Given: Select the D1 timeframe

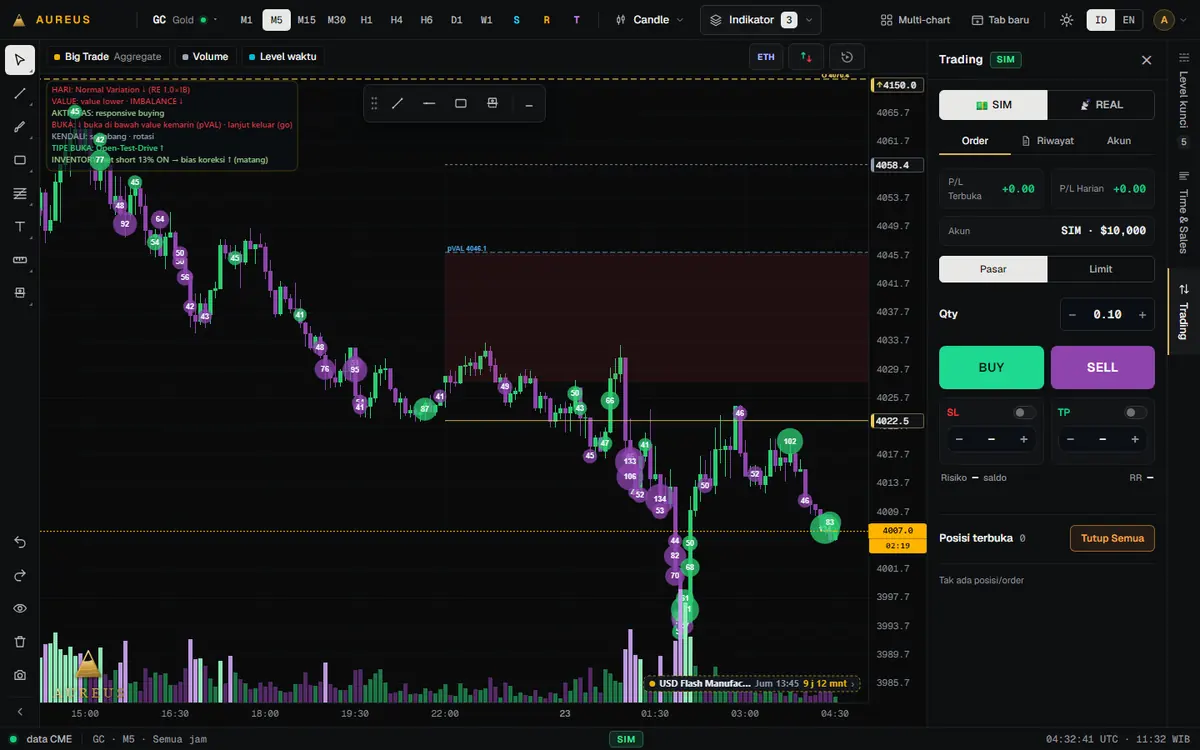Looking at the screenshot, I should [457, 20].
